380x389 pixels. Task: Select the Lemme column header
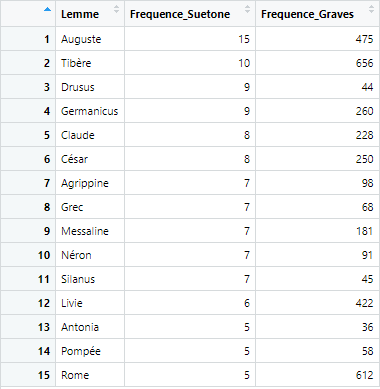click(x=90, y=14)
